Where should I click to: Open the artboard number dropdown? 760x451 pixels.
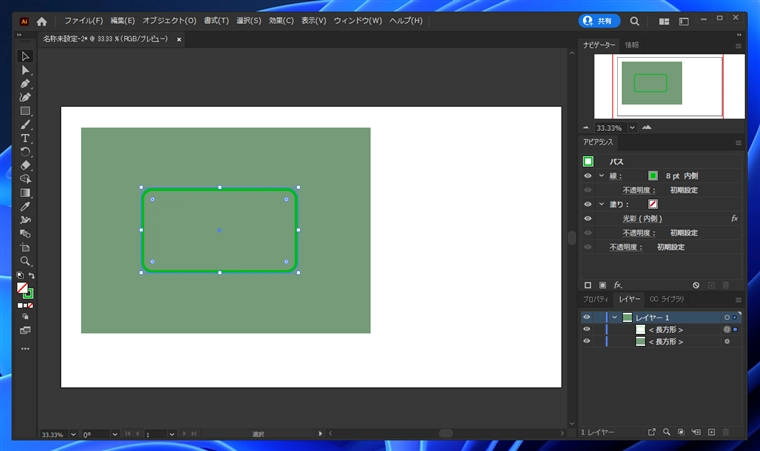[x=172, y=434]
